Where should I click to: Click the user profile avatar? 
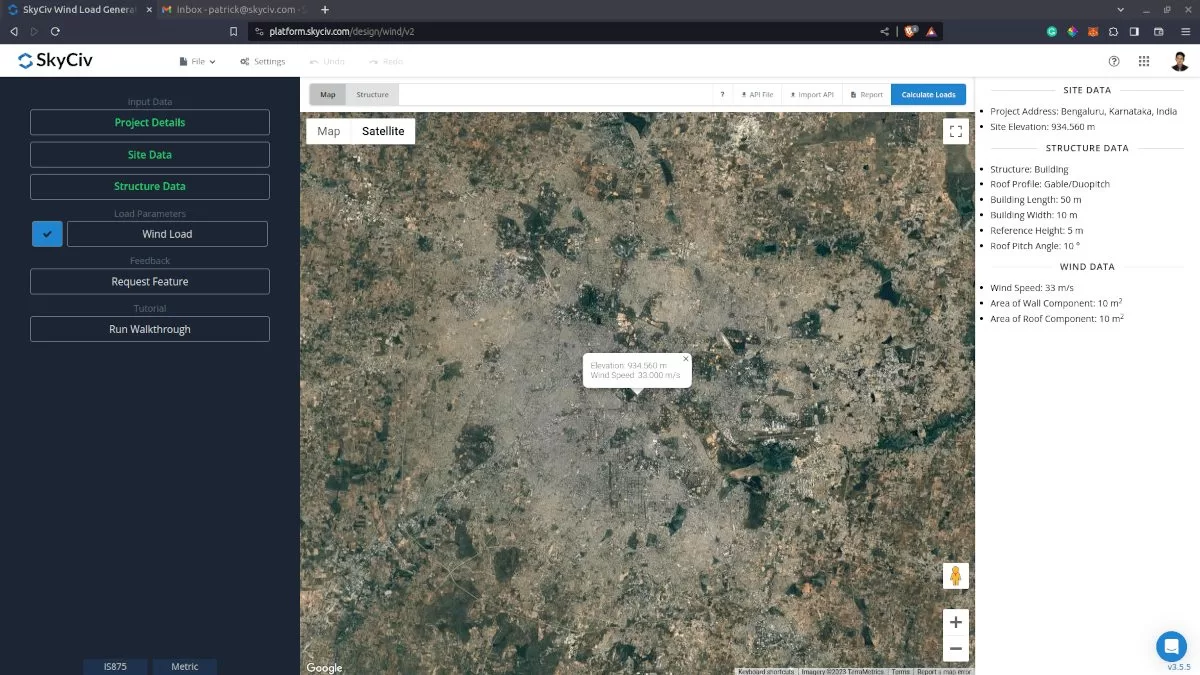(1180, 61)
